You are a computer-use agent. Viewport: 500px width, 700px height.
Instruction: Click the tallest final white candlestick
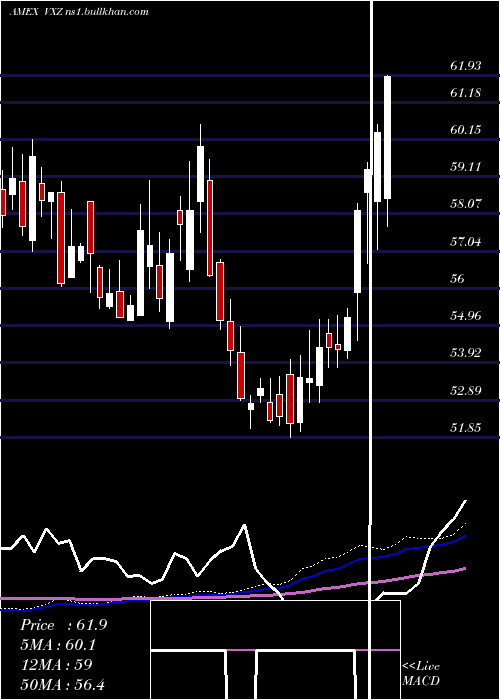coord(387,138)
